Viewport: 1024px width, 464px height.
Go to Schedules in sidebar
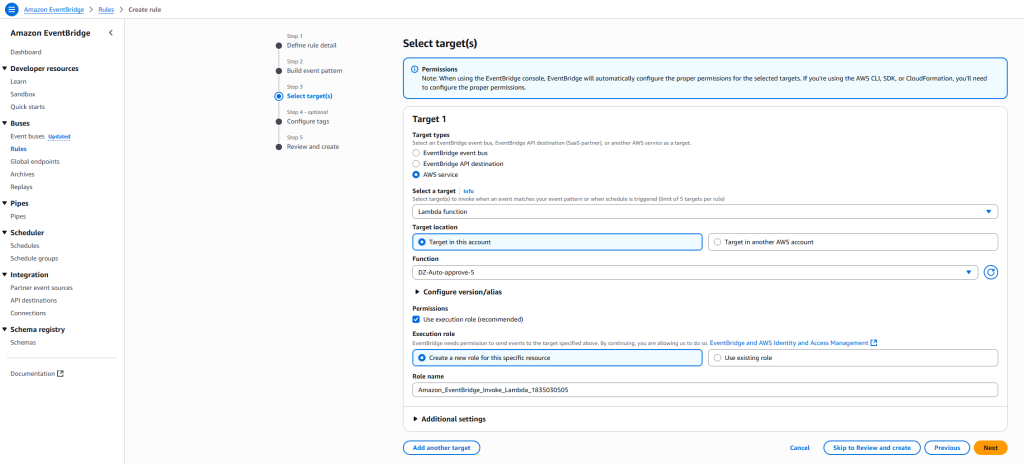point(25,245)
